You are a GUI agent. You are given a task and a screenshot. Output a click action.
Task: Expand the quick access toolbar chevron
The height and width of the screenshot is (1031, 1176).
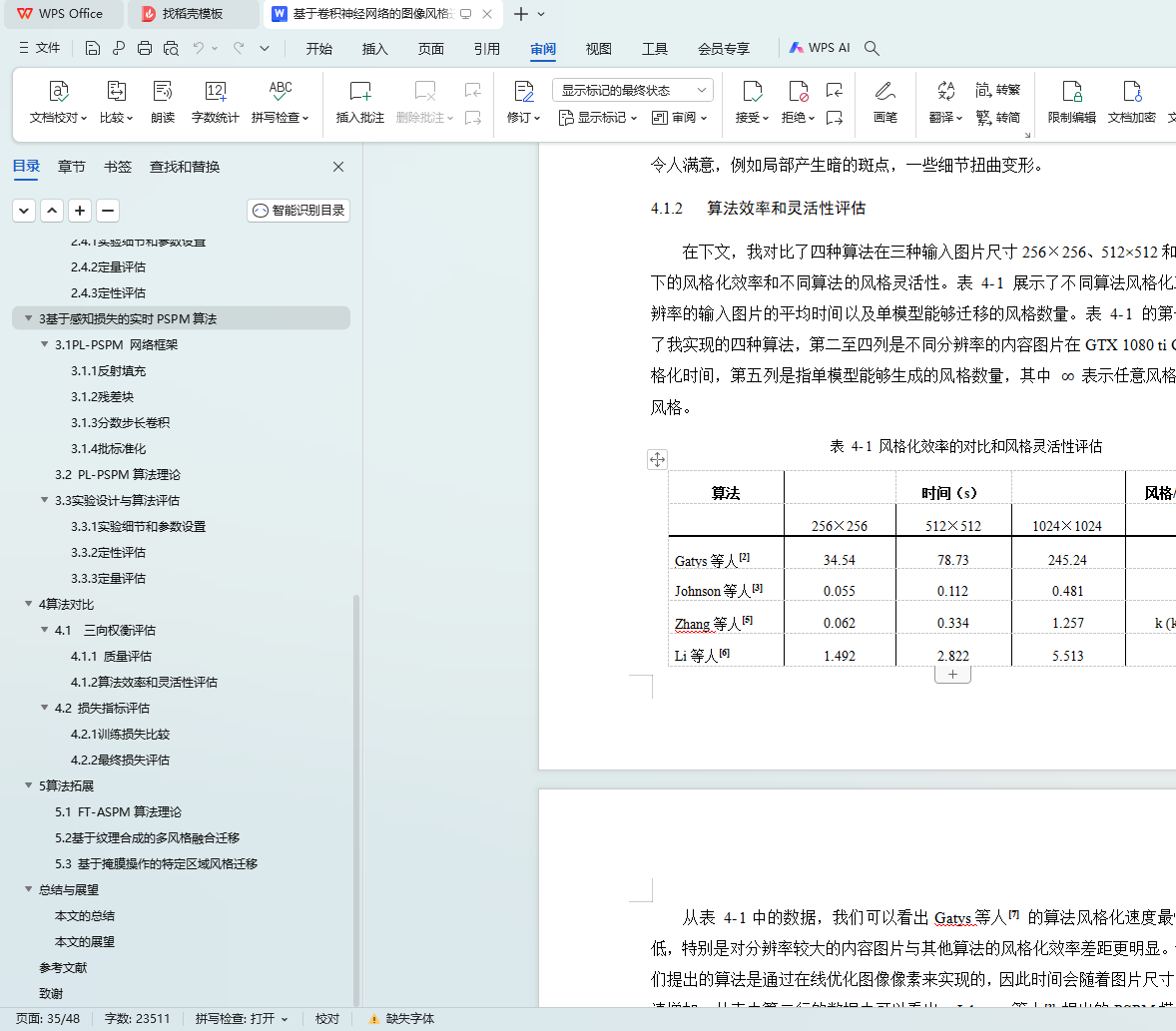[264, 49]
